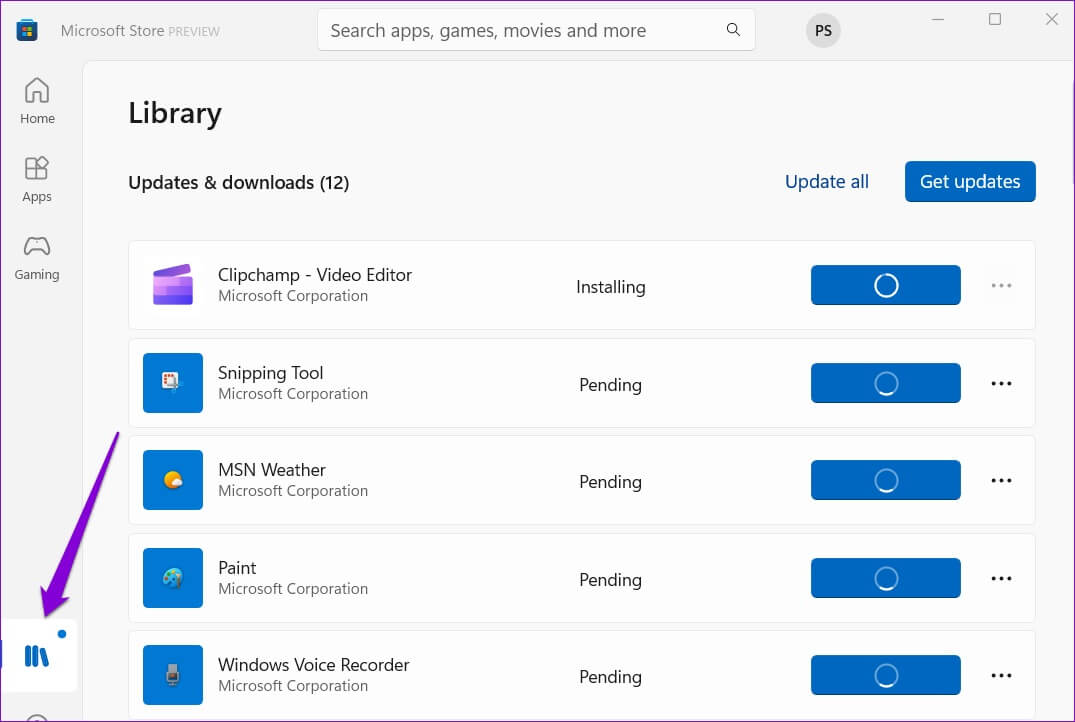Select the Snipping Tool title
The width and height of the screenshot is (1075, 722).
[x=270, y=373]
